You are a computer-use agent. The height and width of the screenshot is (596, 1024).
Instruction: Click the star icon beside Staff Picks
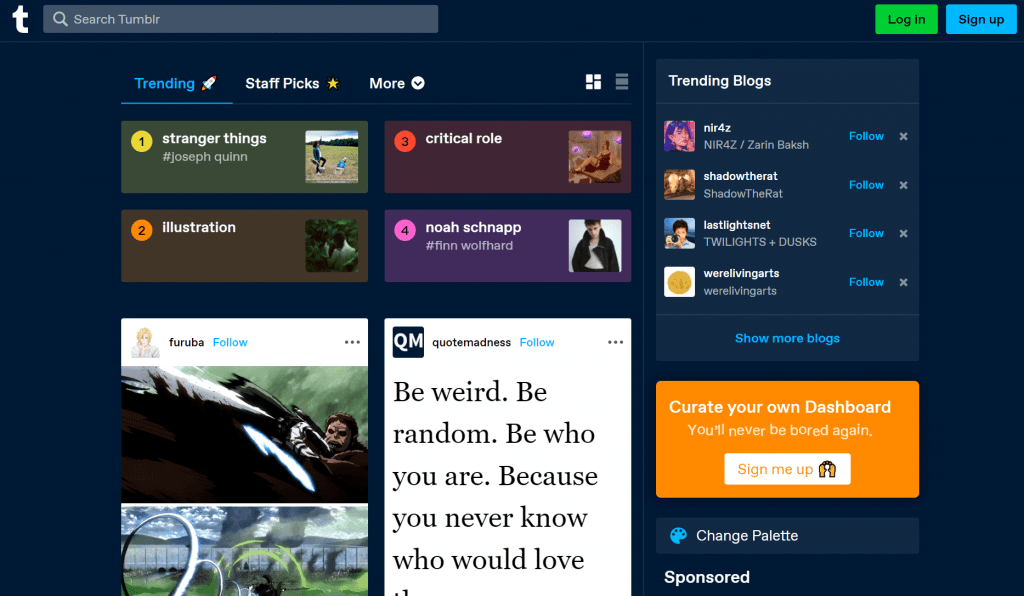pyautogui.click(x=333, y=83)
